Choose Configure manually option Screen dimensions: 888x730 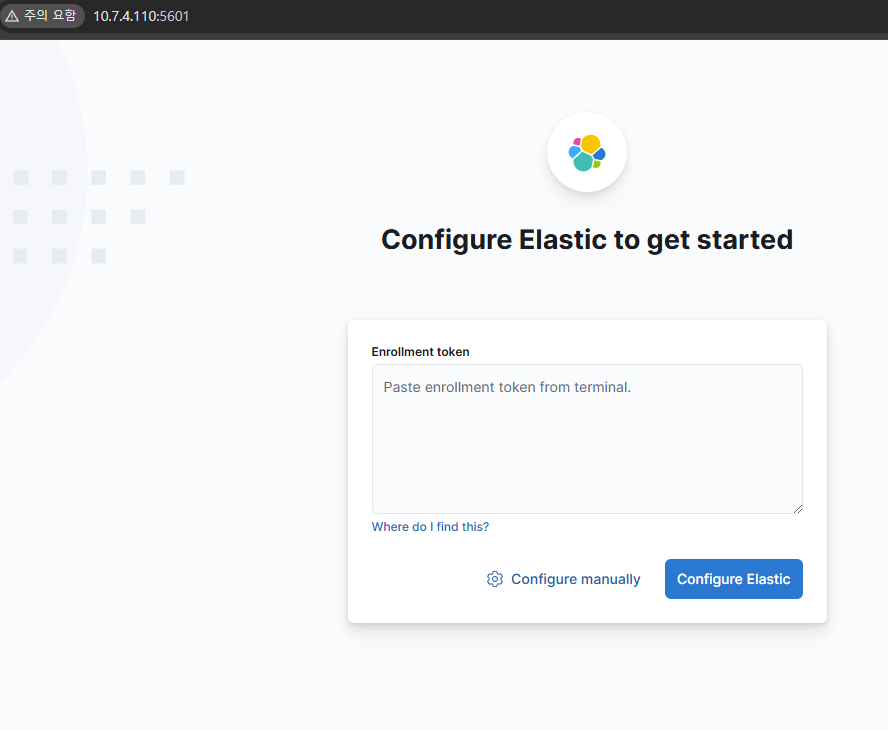[563, 579]
